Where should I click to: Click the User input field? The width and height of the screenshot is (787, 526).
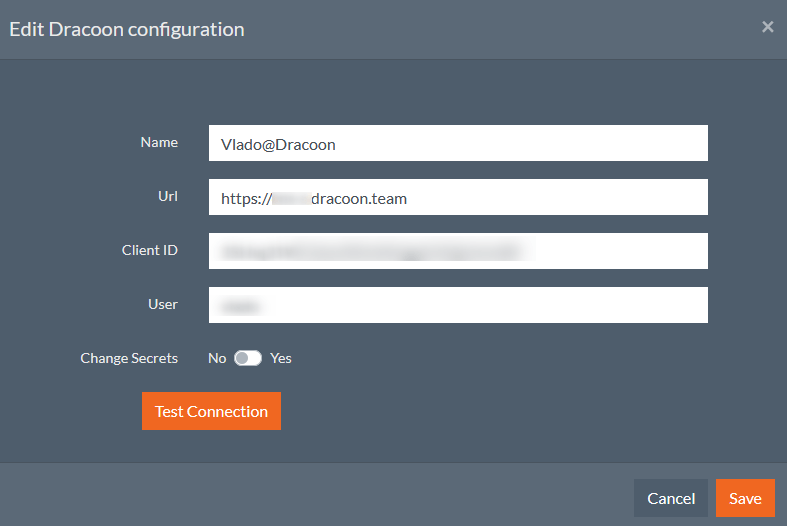click(x=458, y=305)
